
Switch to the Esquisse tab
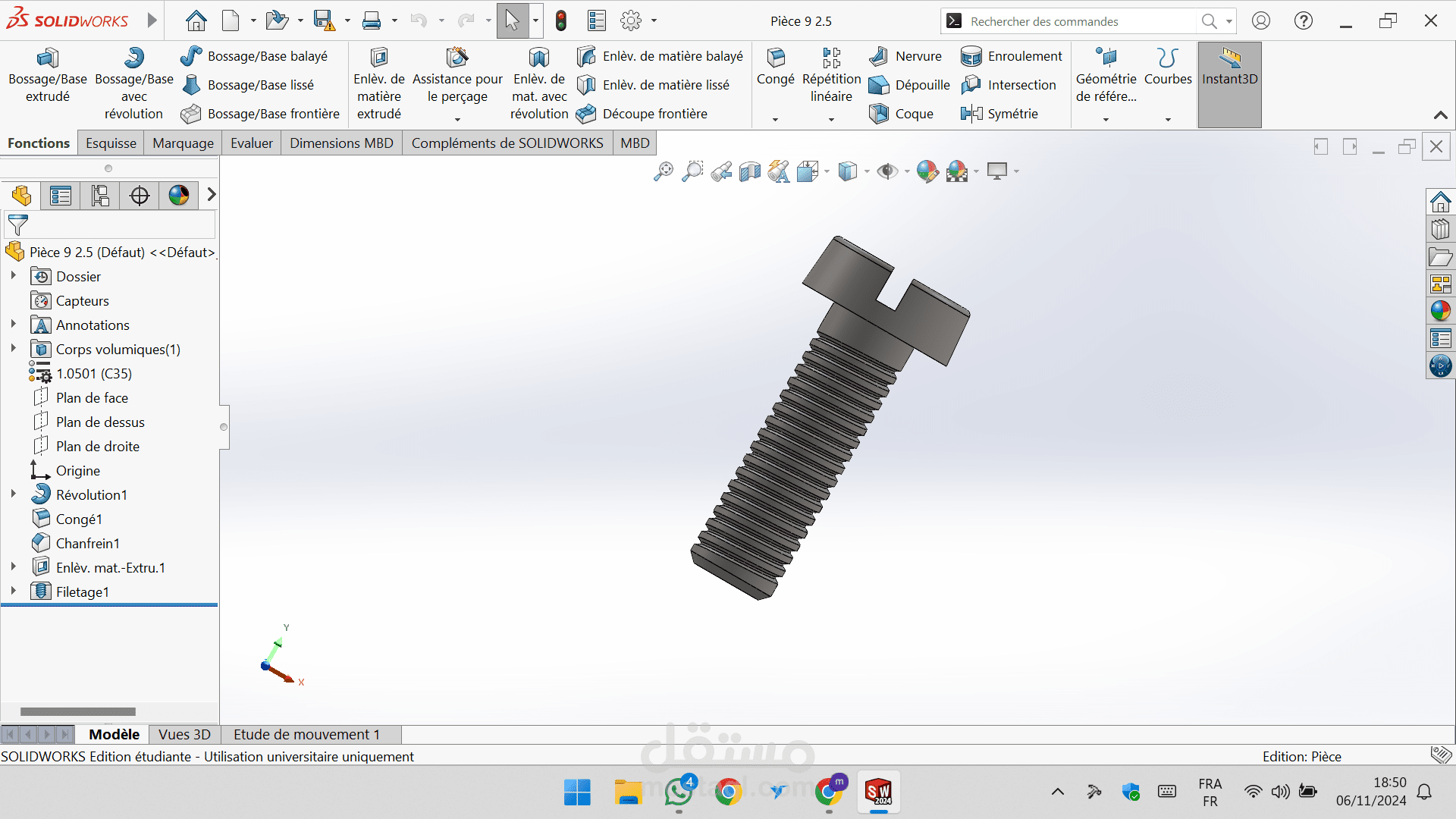111,143
